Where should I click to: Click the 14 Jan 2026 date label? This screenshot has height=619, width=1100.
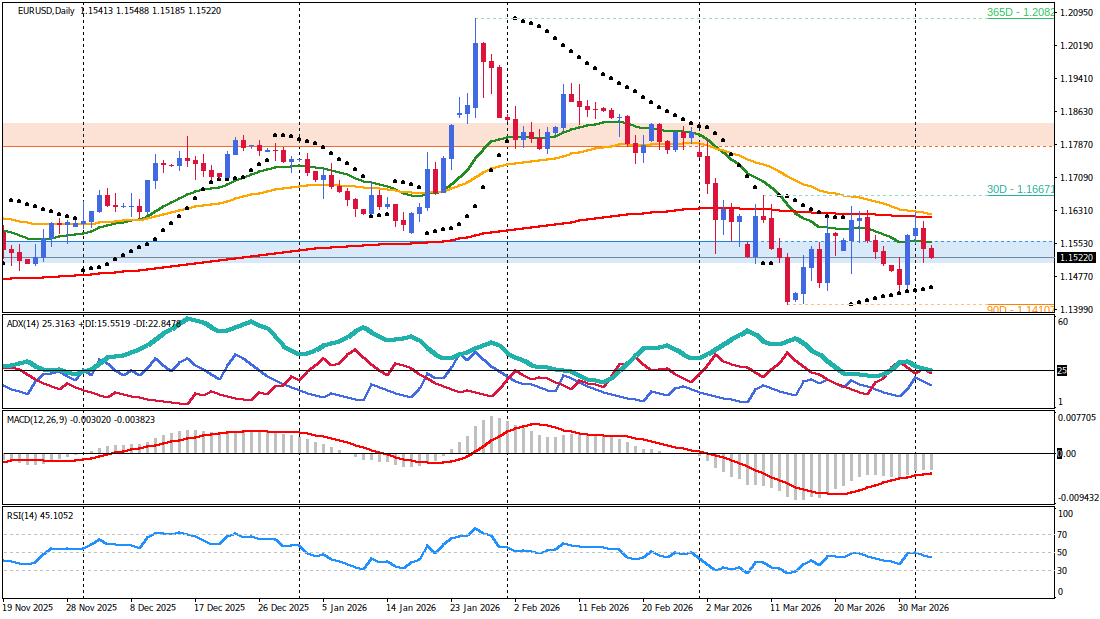(411, 608)
